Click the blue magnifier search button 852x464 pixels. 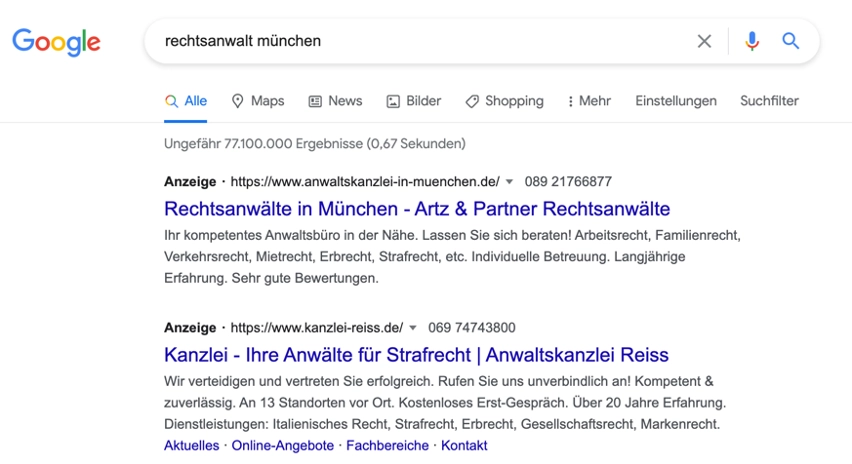point(791,41)
